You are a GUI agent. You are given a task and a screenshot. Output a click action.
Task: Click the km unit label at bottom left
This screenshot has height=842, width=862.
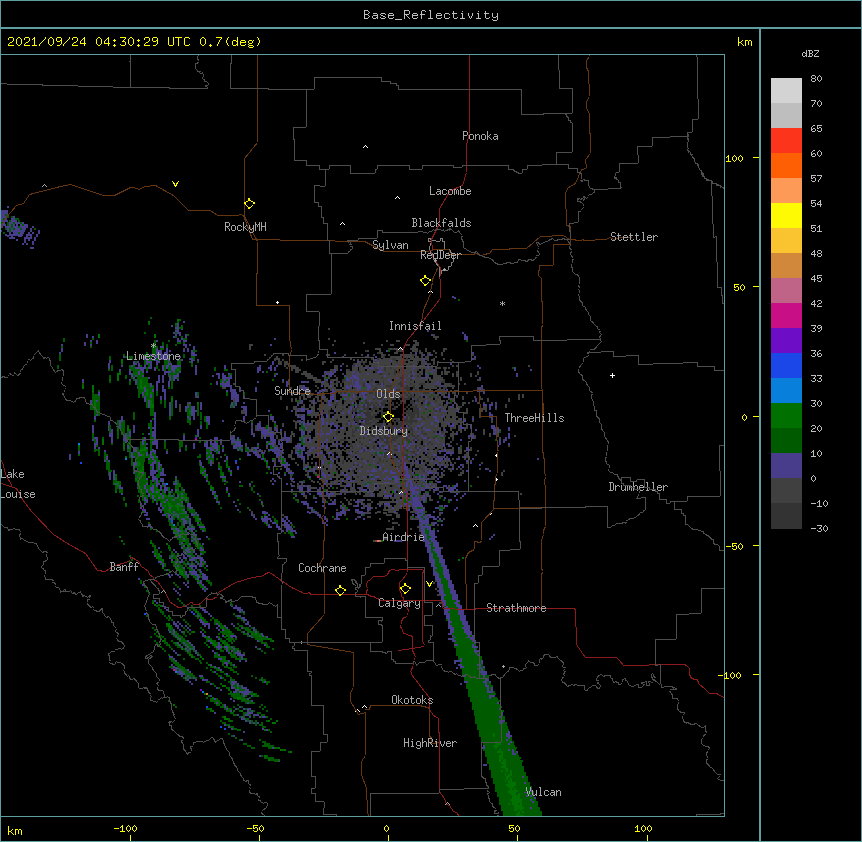[x=15, y=830]
